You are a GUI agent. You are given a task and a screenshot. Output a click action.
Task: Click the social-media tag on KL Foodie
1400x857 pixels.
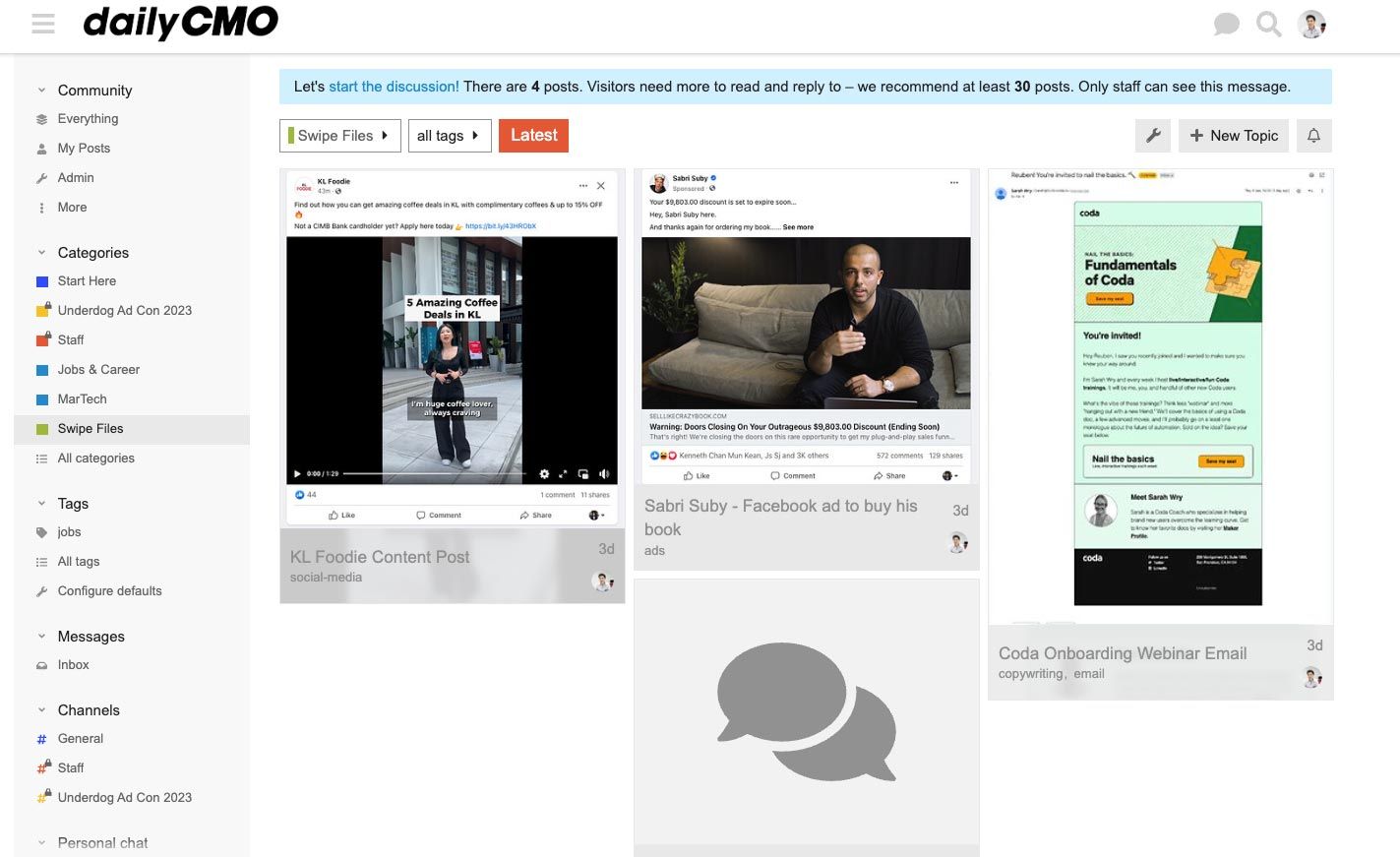[326, 578]
